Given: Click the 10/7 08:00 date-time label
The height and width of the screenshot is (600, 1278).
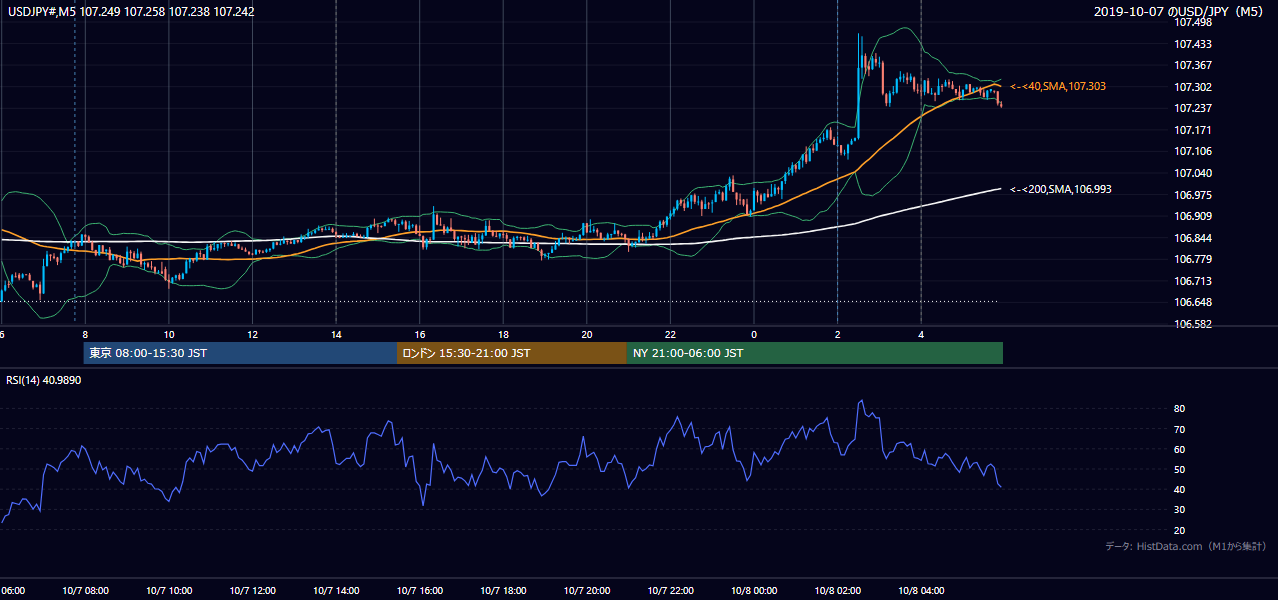Looking at the screenshot, I should 86,590.
